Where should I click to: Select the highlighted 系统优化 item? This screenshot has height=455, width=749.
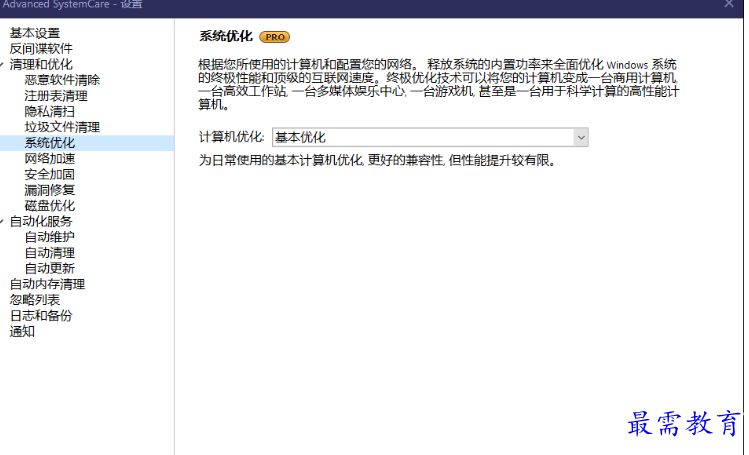pos(50,143)
